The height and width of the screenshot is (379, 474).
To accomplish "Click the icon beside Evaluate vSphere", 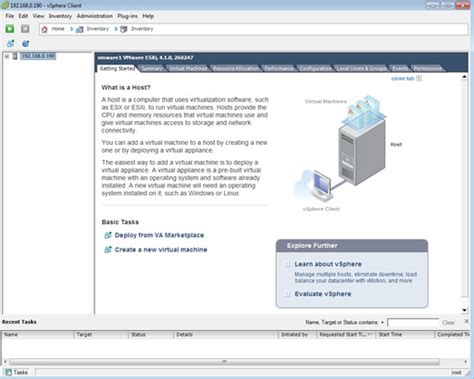I will (x=287, y=294).
